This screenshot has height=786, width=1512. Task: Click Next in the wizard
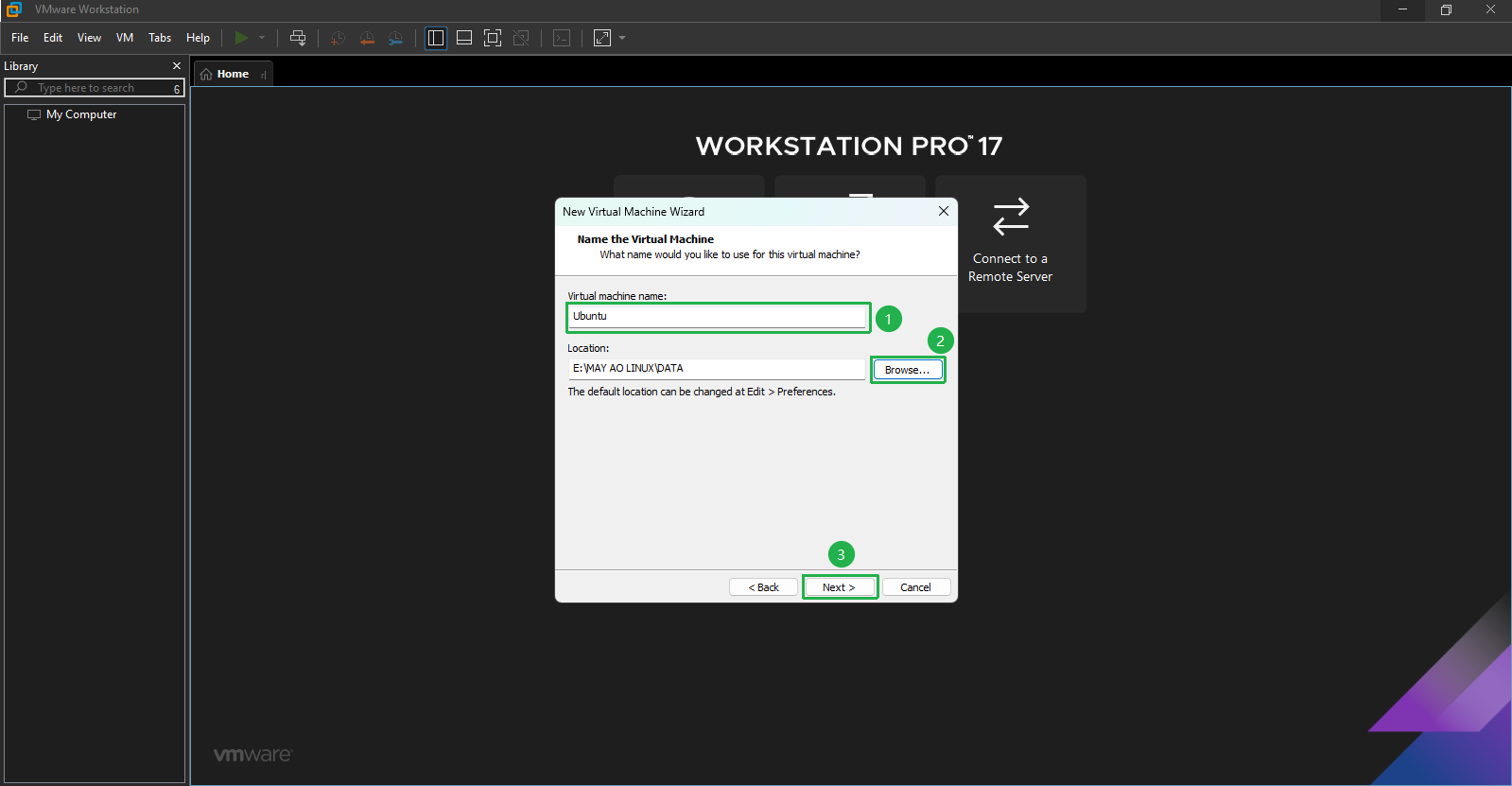tap(840, 587)
